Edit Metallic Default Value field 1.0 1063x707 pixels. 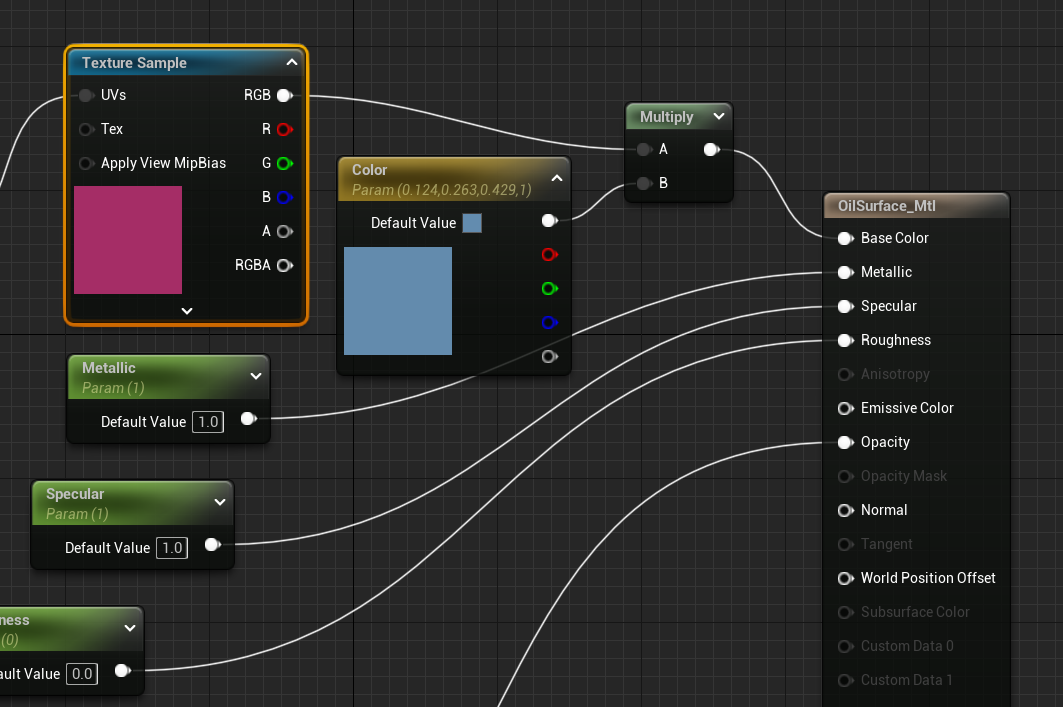pos(208,422)
